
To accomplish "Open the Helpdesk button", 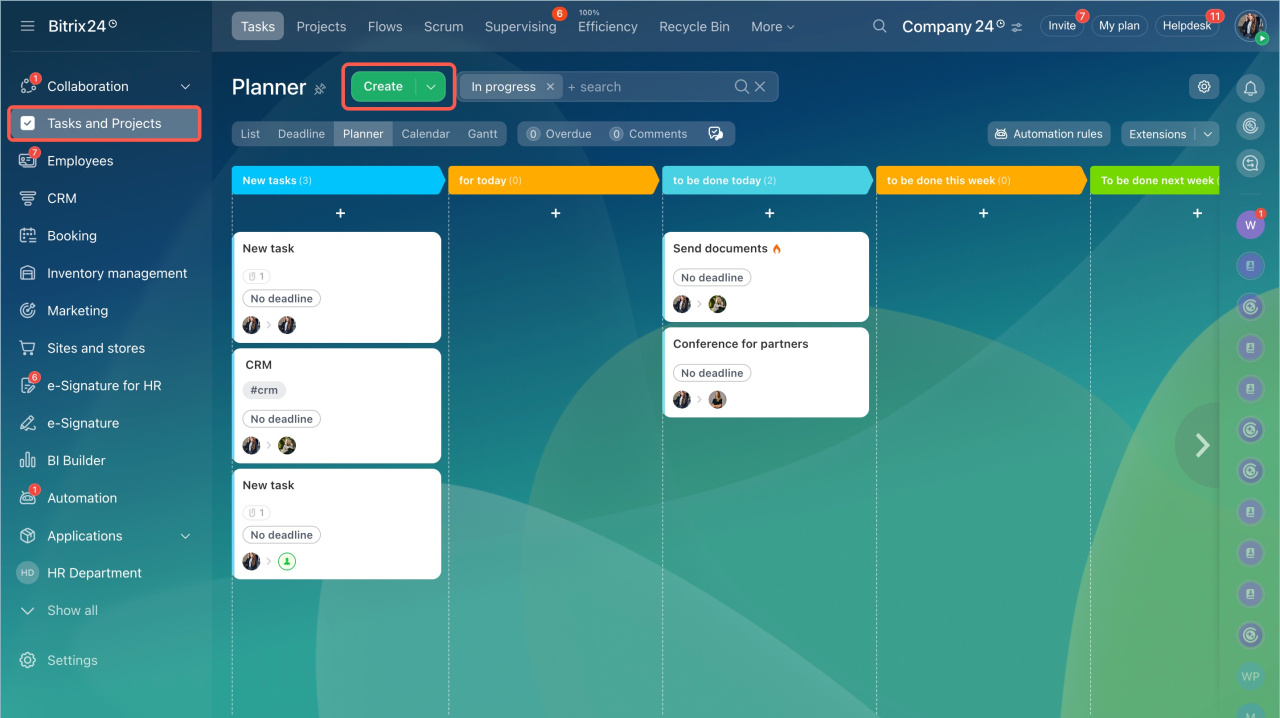I will point(1187,26).
